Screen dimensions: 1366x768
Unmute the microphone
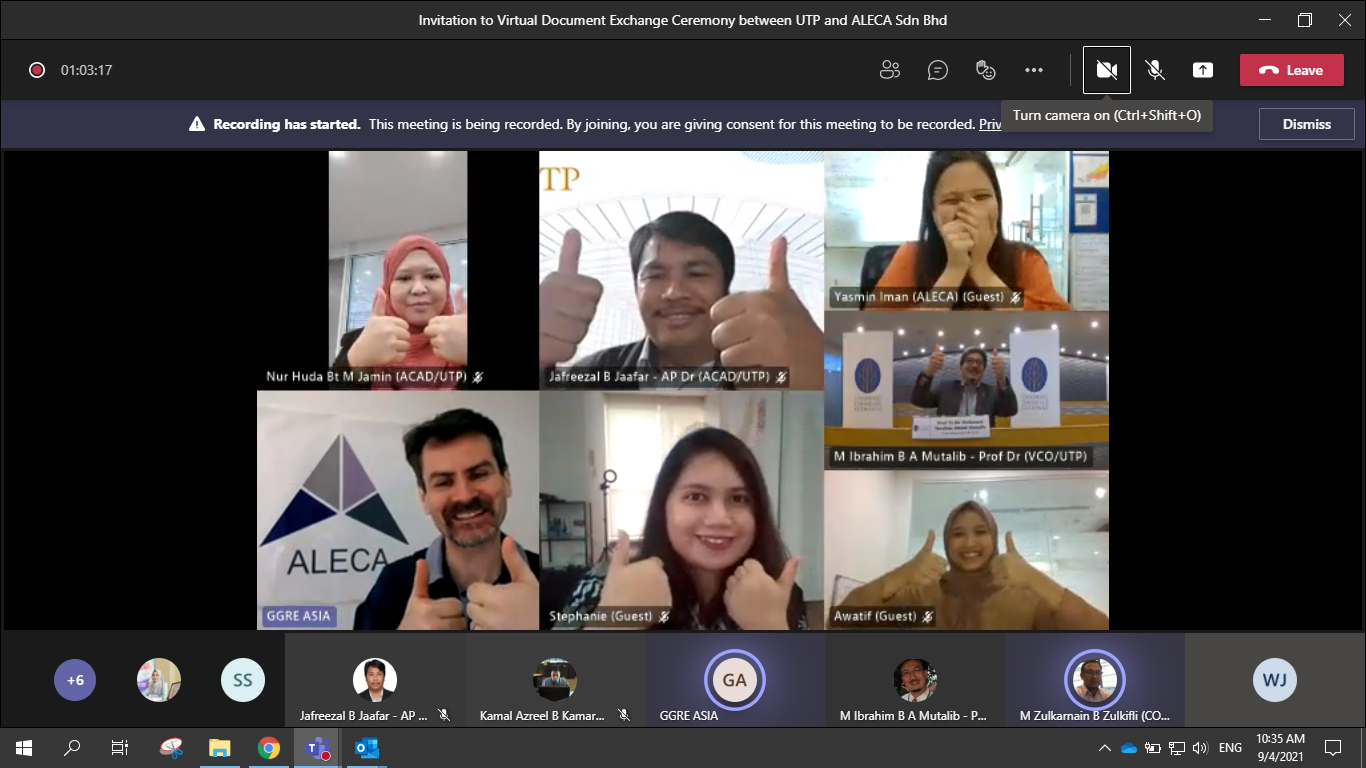coord(1155,70)
